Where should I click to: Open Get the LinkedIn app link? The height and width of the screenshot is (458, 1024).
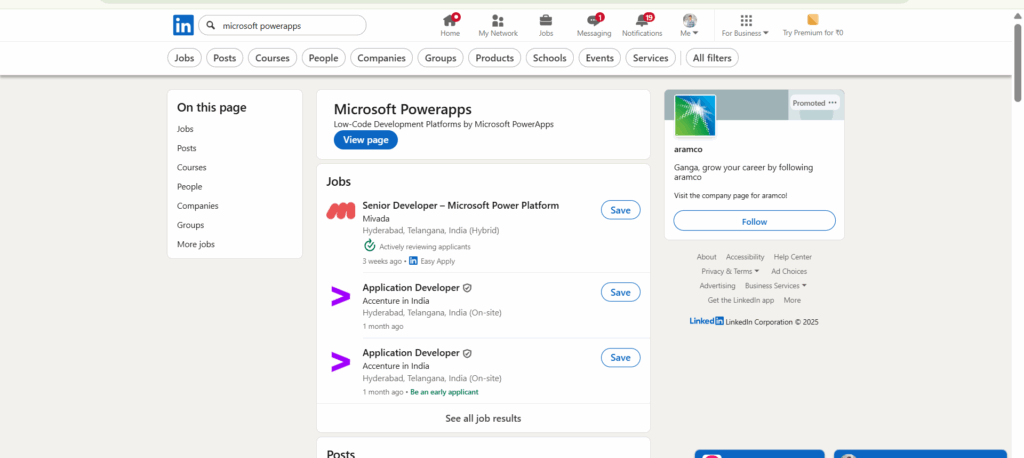(741, 301)
